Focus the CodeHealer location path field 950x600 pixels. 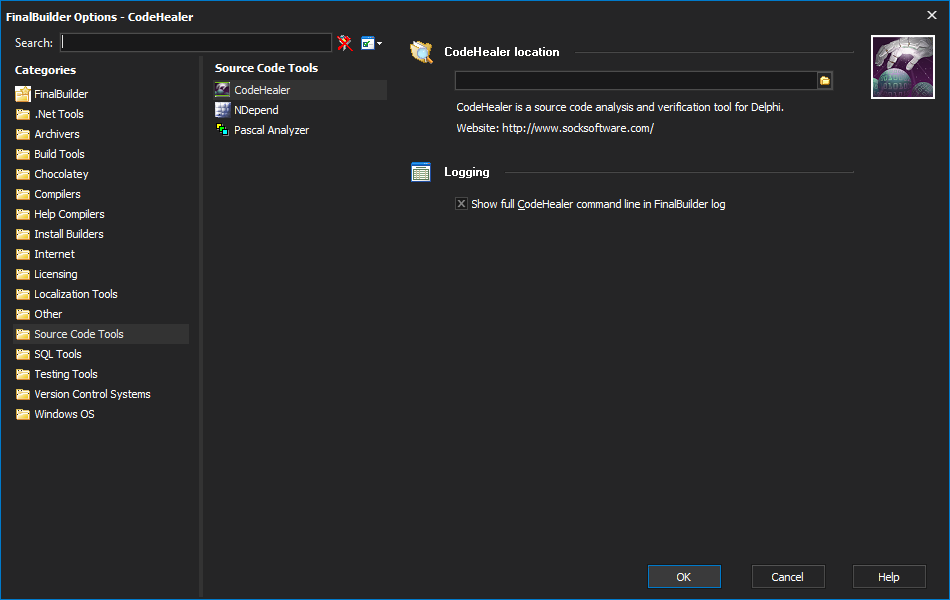click(636, 81)
